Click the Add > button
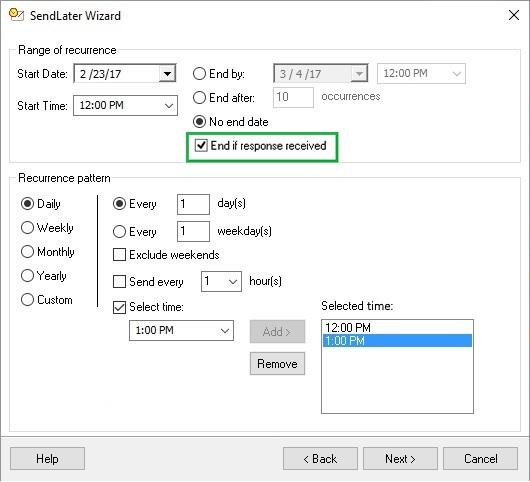 click(x=278, y=332)
